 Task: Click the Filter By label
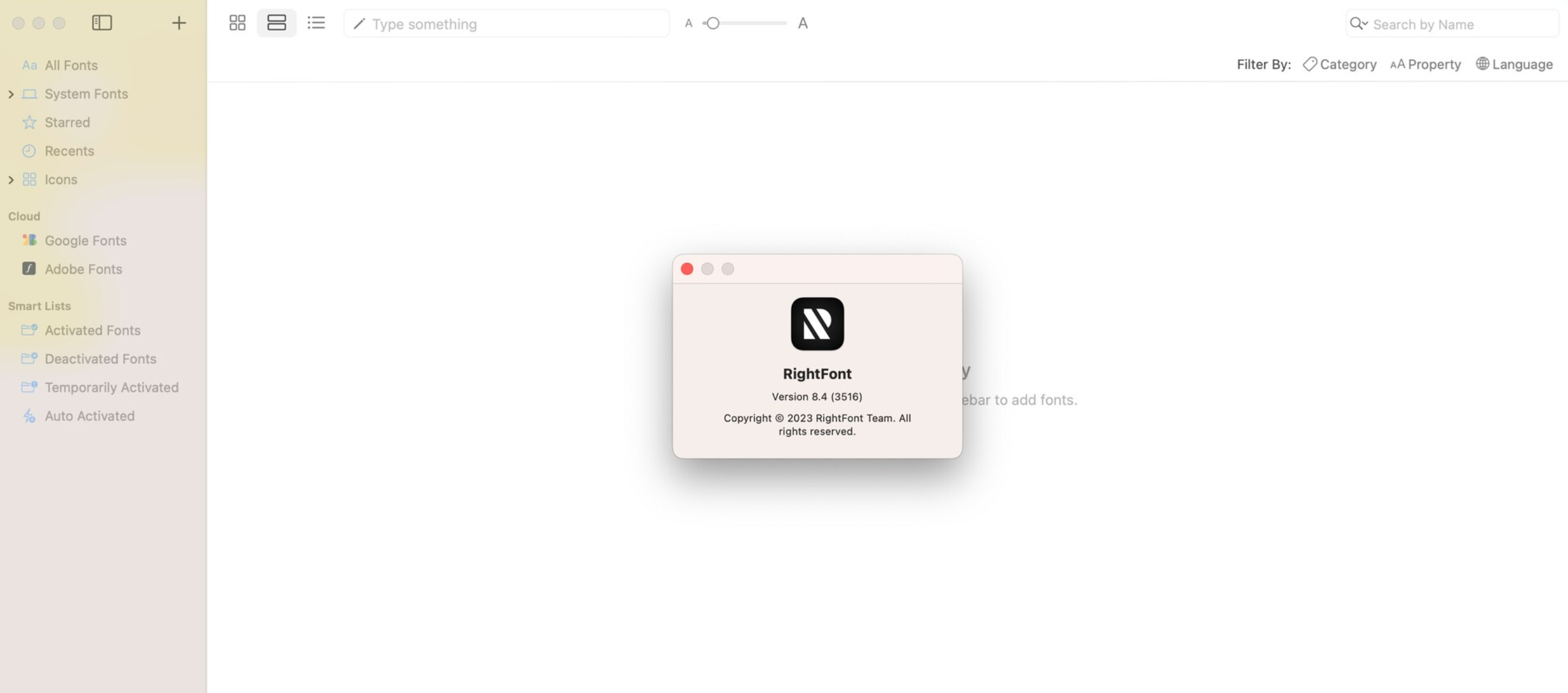(1264, 64)
